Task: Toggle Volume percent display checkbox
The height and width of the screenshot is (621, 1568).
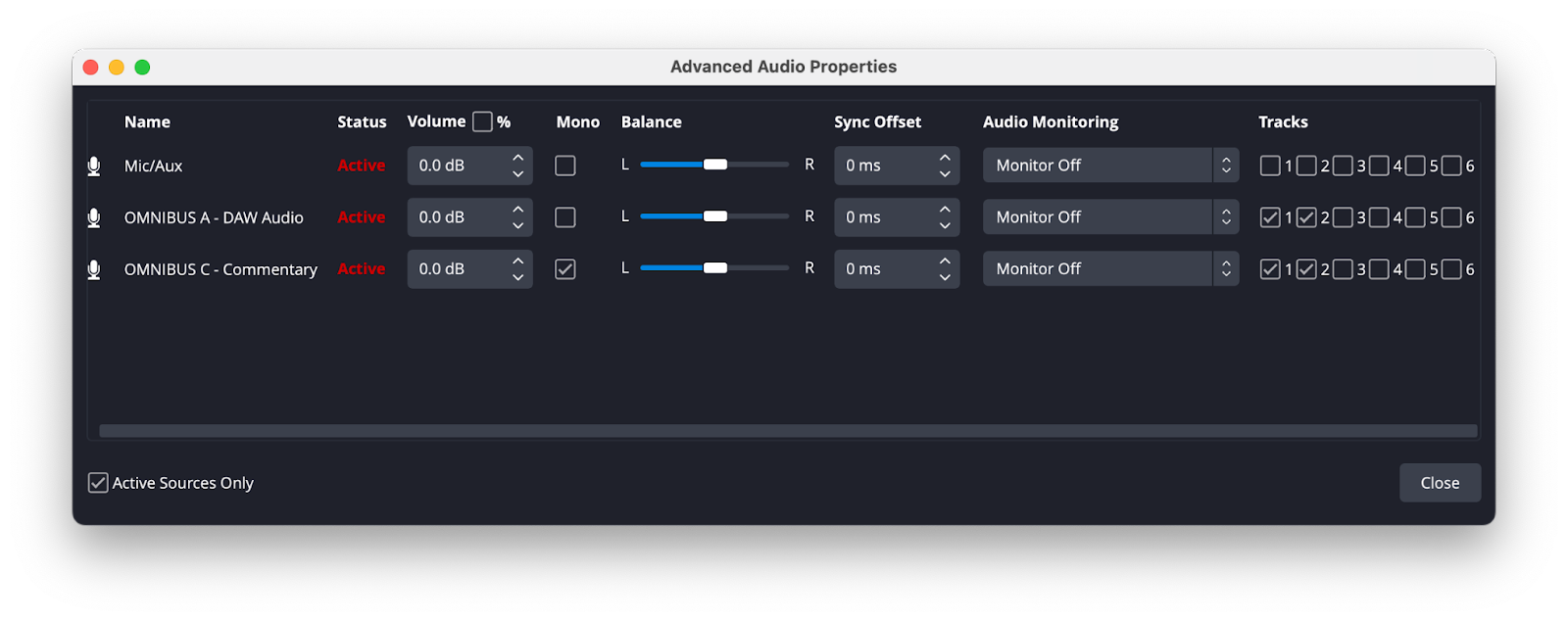Action: click(x=482, y=121)
